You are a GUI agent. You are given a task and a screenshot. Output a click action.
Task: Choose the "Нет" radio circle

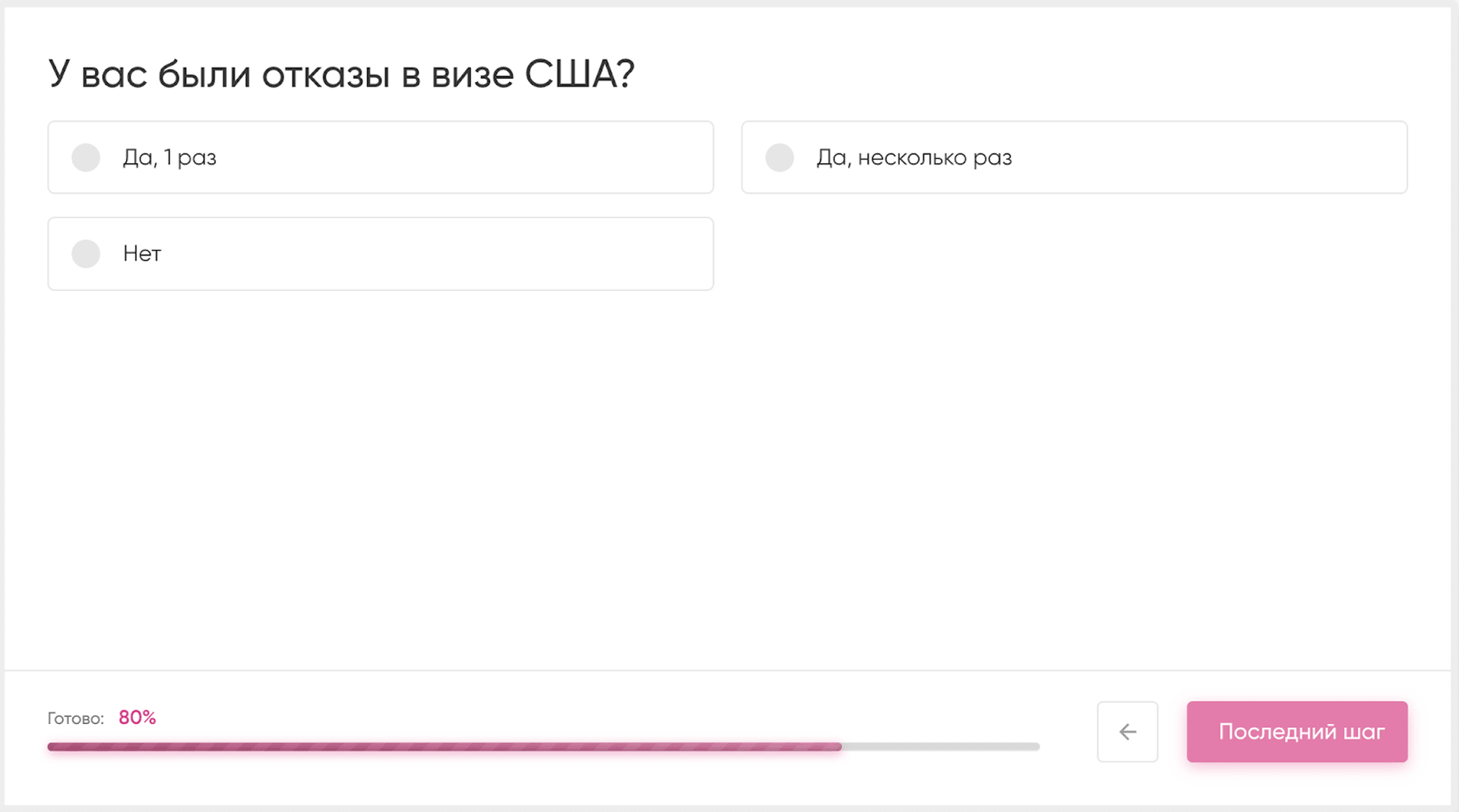pyautogui.click(x=86, y=254)
